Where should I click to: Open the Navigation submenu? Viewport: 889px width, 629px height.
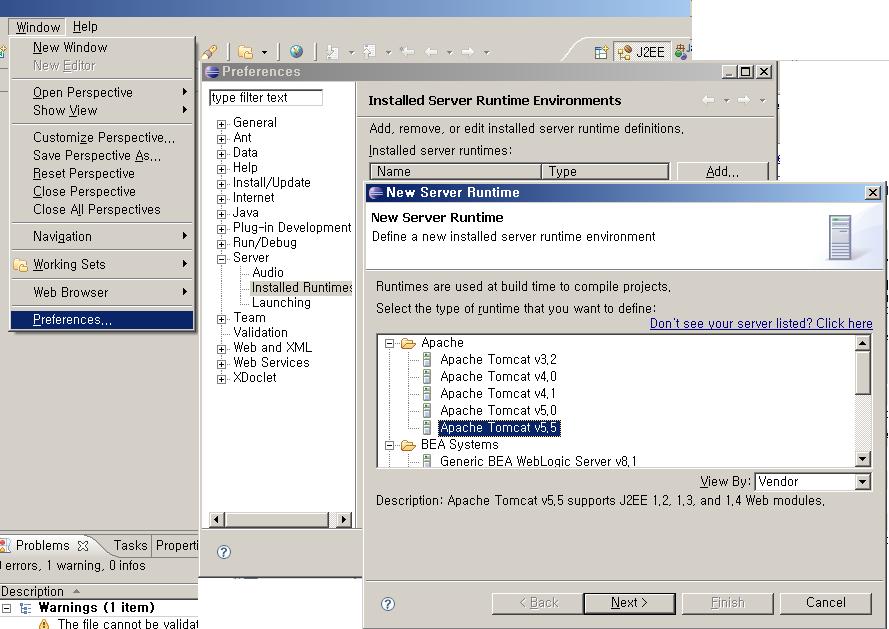click(102, 237)
